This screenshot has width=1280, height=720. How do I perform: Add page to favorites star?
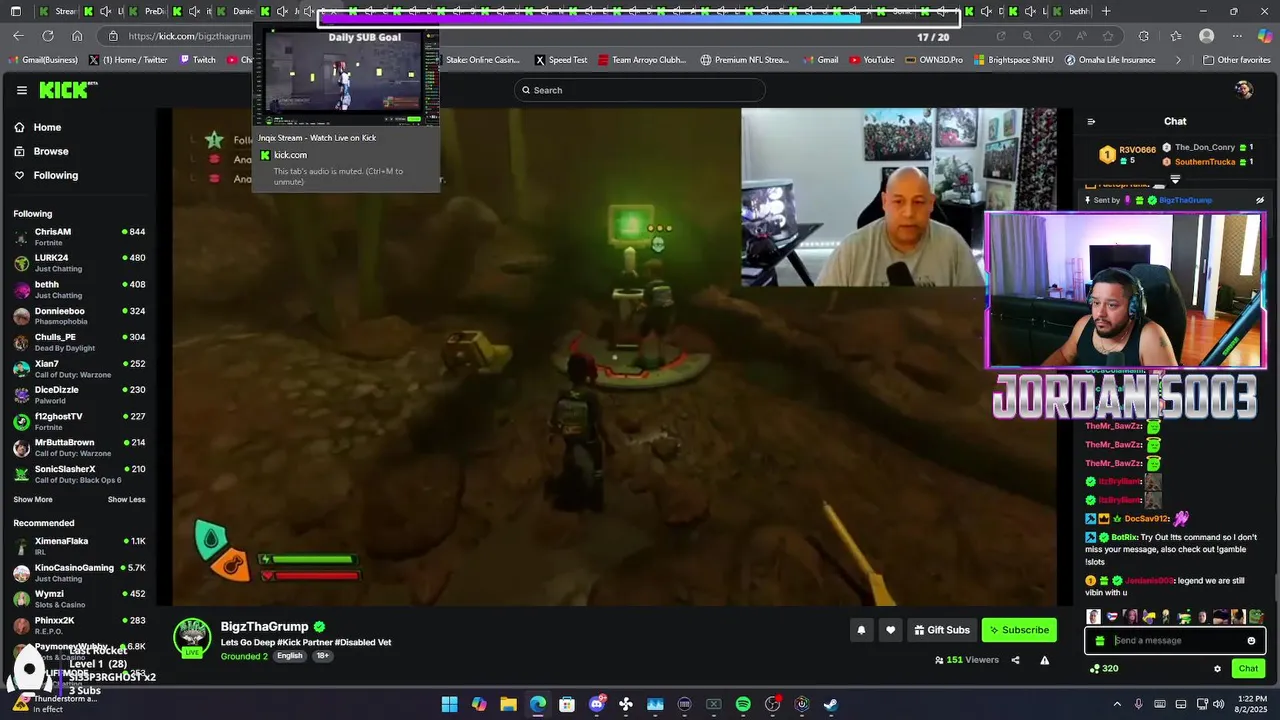pos(1107,36)
